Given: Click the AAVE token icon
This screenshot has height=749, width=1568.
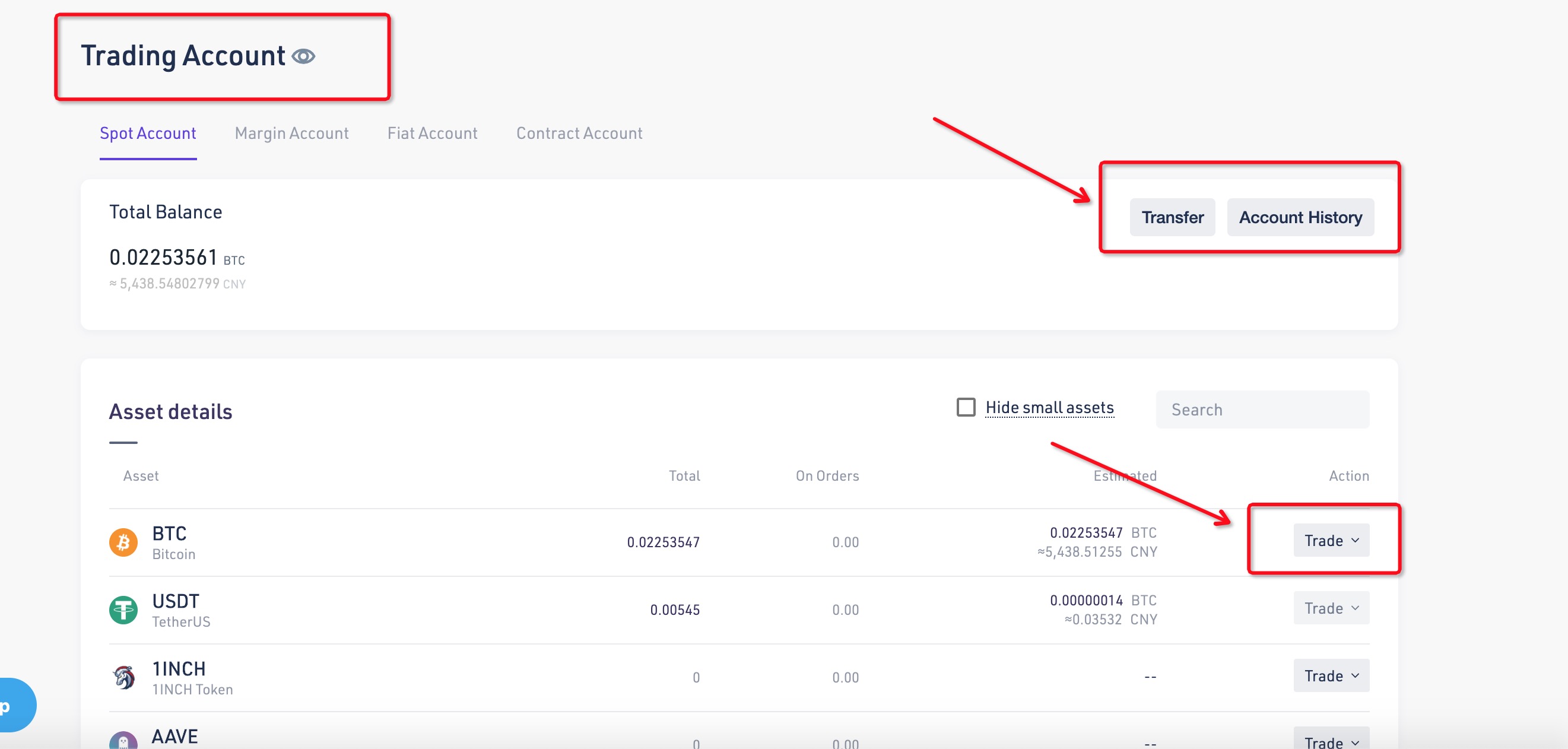Looking at the screenshot, I should (x=123, y=740).
